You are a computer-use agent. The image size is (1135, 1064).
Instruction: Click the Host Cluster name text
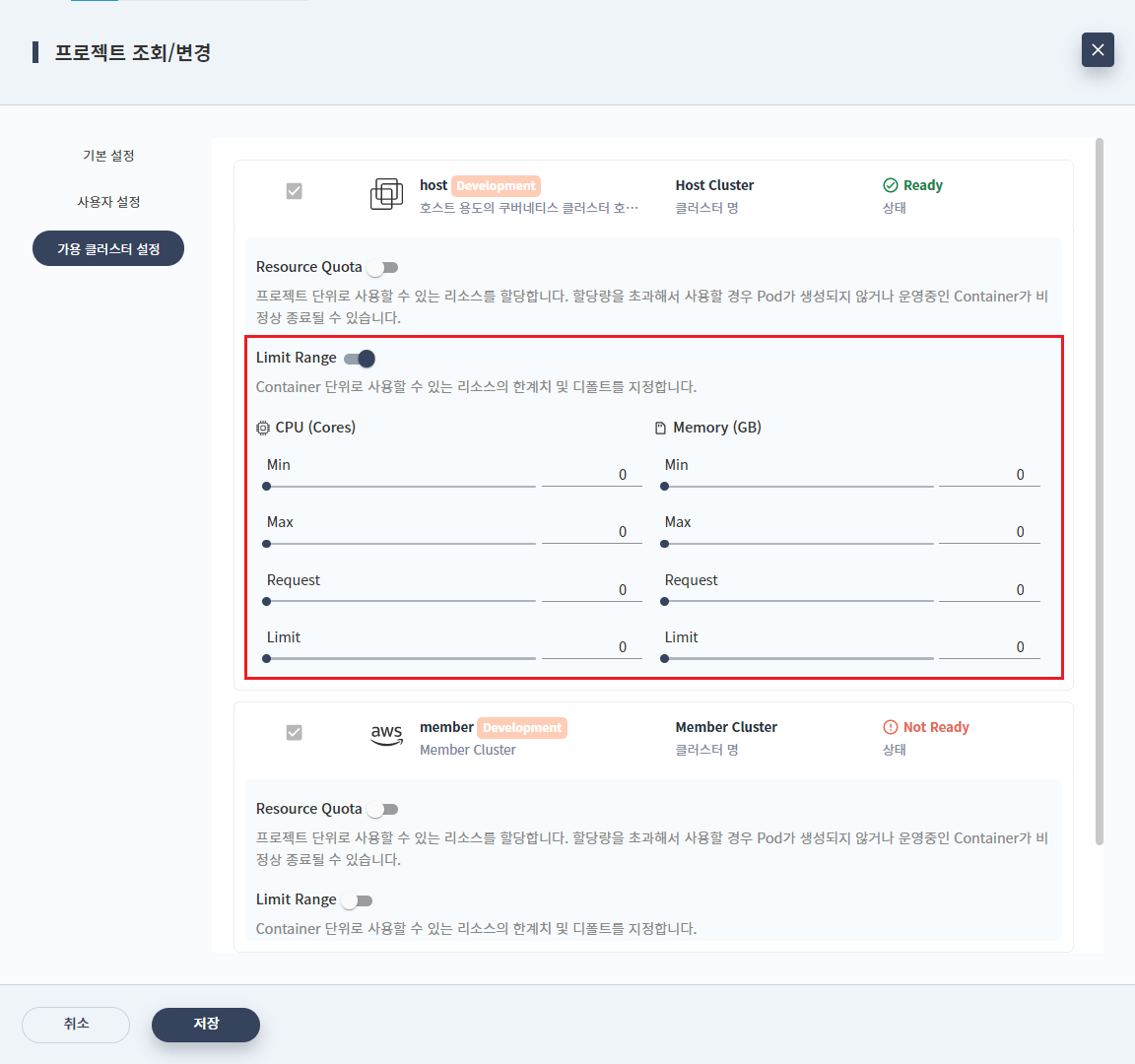714,185
